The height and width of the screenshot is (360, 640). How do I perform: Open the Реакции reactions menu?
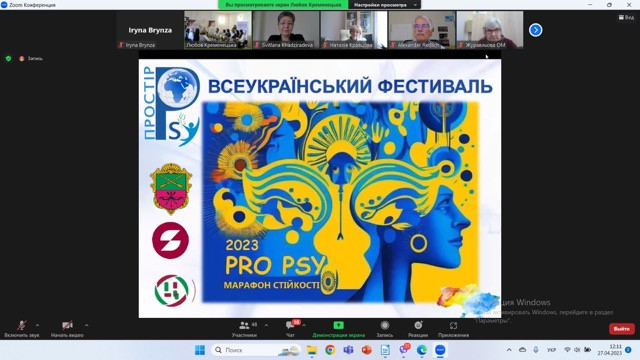[x=418, y=329]
